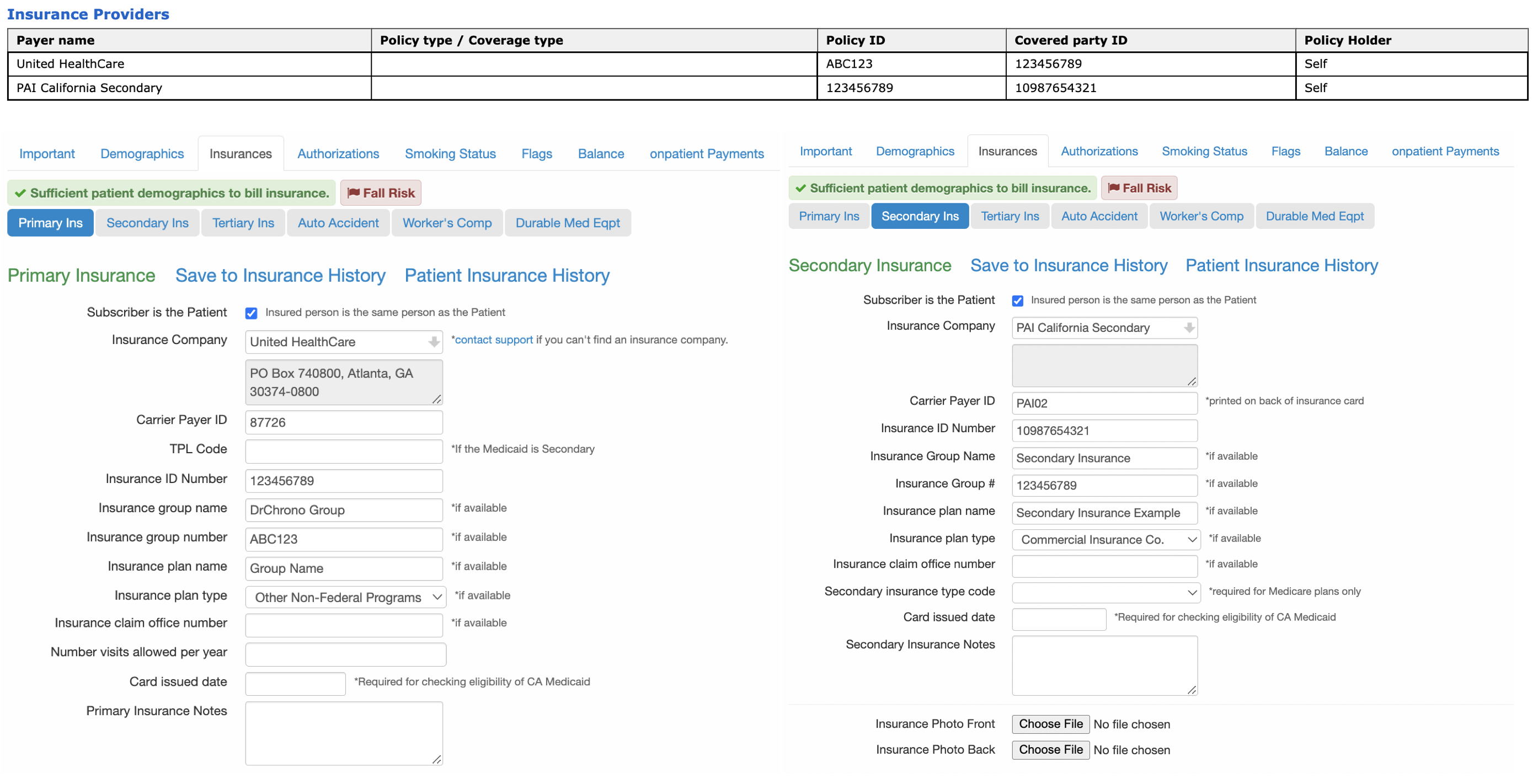Open Durable Med Eqpt in right panel
This screenshot has width=1538, height=784.
1315,217
